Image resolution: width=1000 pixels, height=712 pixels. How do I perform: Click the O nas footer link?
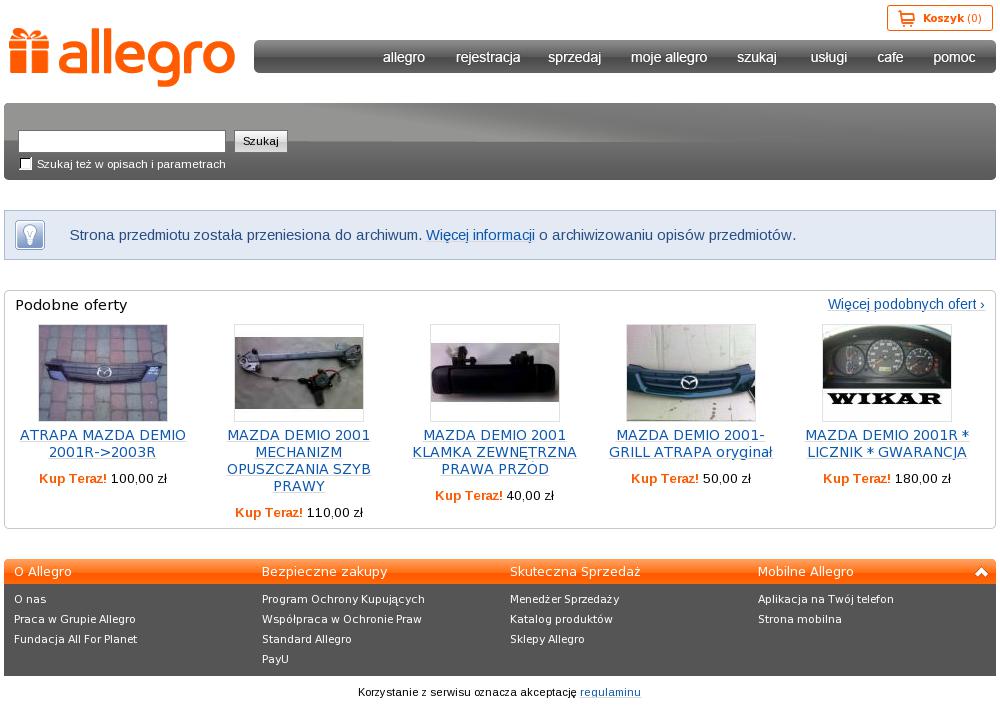(30, 599)
